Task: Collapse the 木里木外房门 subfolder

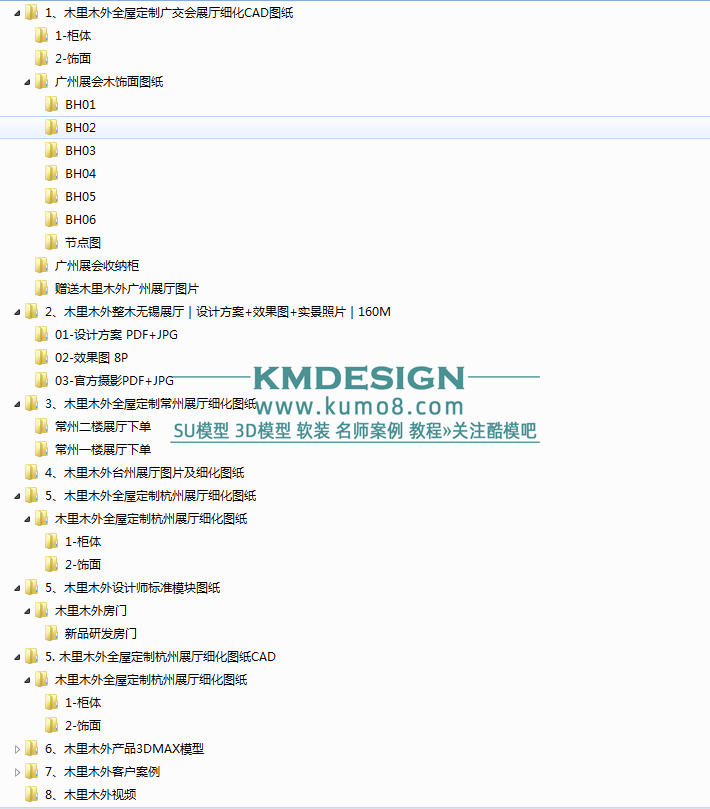Action: 27,610
